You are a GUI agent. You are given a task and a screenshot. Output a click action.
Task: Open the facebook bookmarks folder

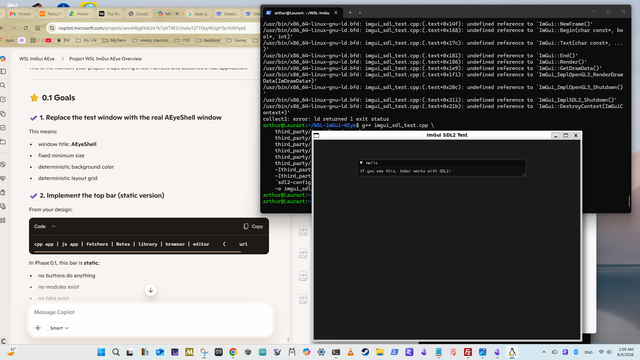click(208, 40)
